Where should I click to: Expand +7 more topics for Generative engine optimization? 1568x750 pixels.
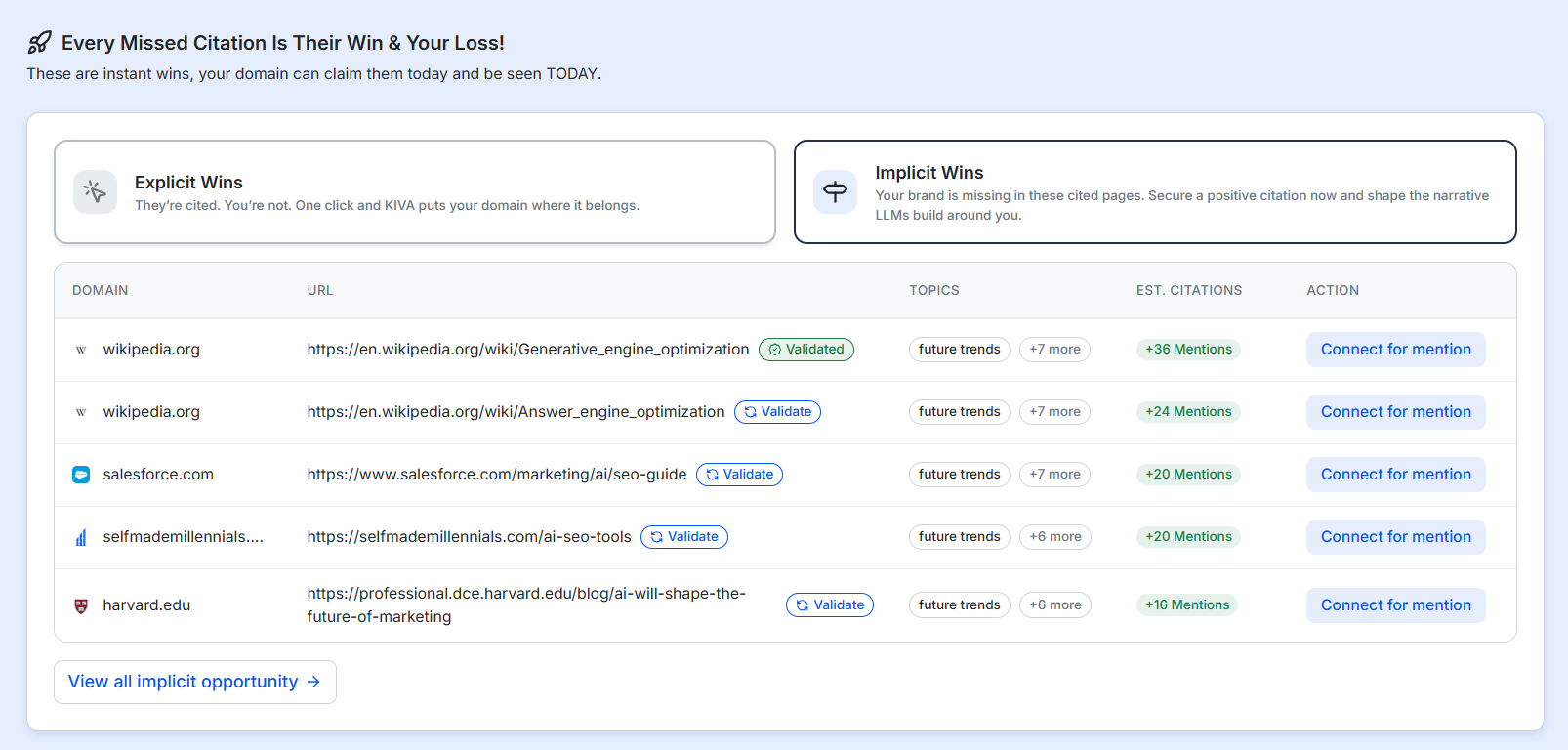(1054, 350)
